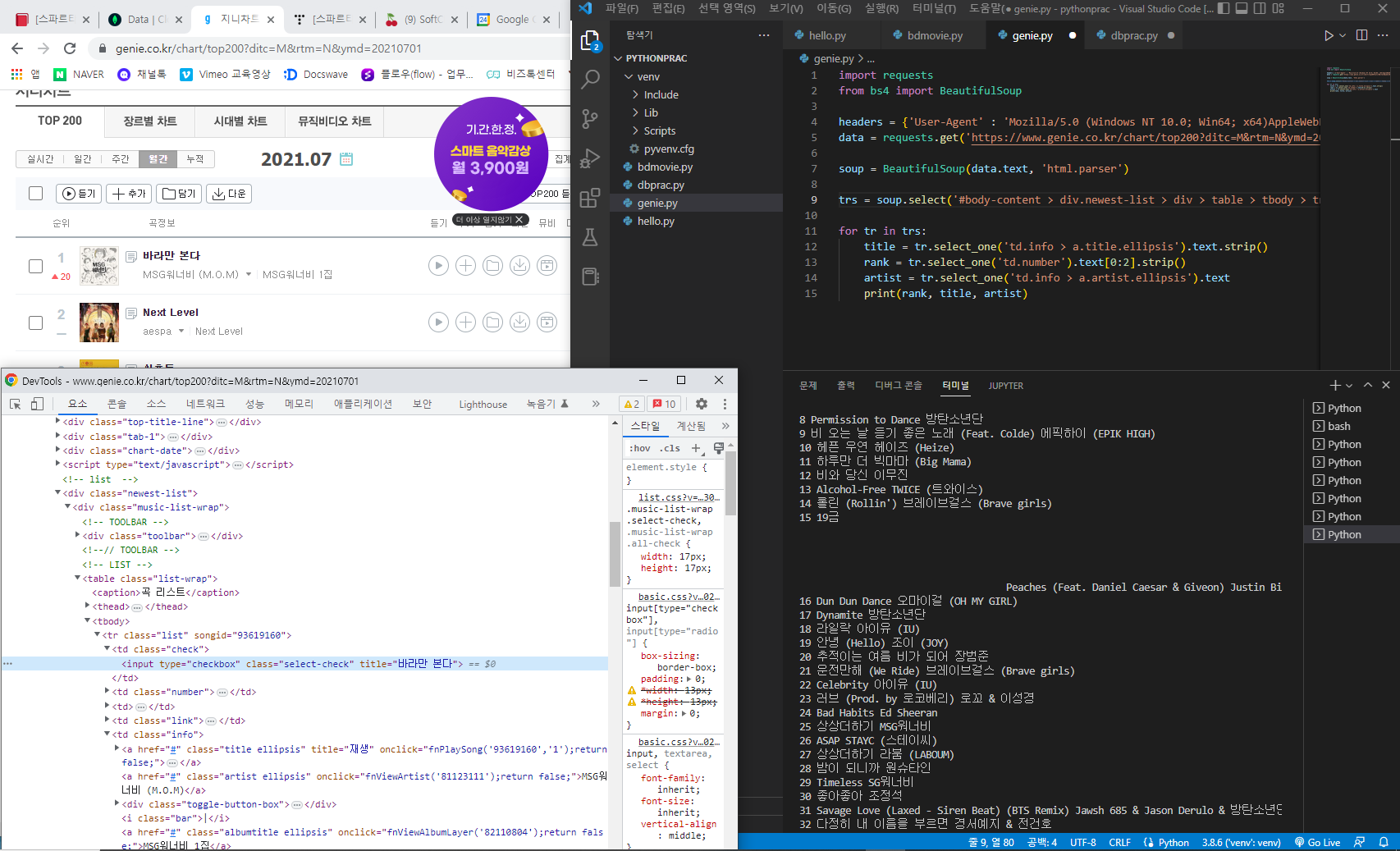Screen dimensions: 1400x851
Task: Open the 콘솔 tab in DevTools
Action: click(x=117, y=404)
